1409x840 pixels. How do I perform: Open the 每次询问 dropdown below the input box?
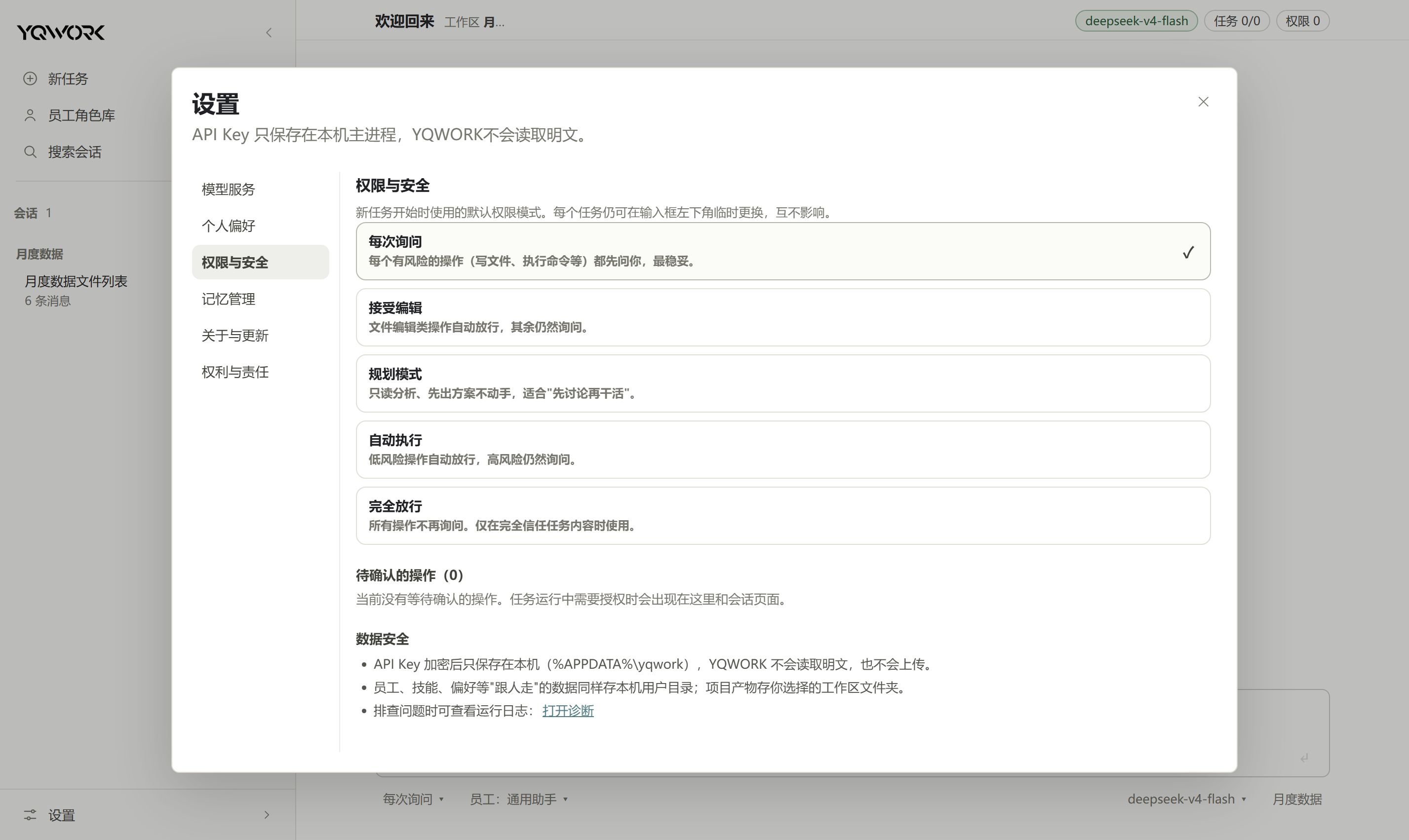pyautogui.click(x=413, y=799)
